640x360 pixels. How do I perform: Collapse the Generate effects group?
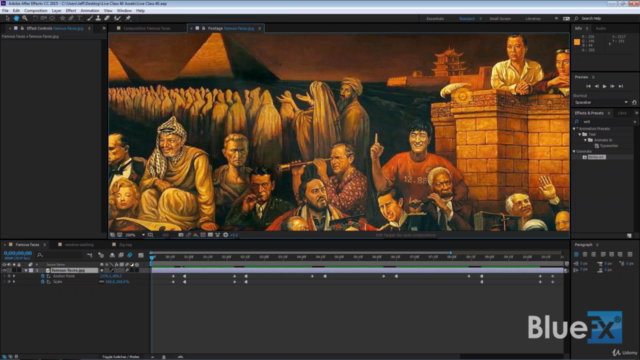pos(574,151)
